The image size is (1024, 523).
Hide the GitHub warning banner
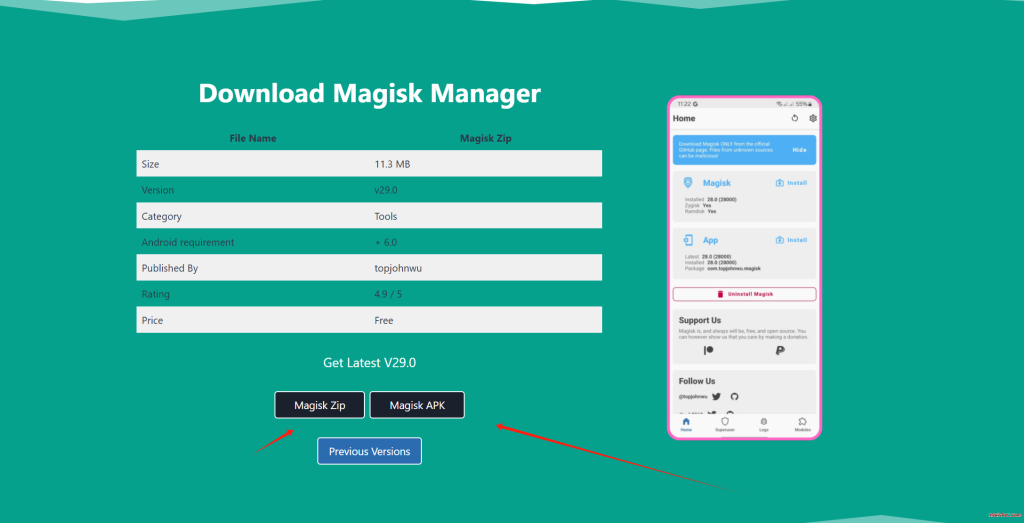click(x=799, y=150)
